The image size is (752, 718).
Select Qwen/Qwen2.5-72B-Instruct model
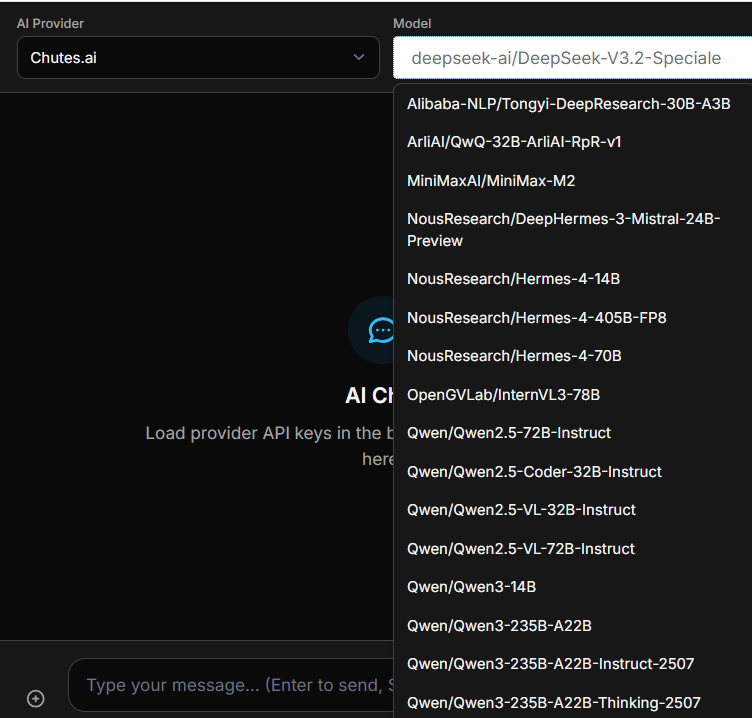pyautogui.click(x=508, y=433)
